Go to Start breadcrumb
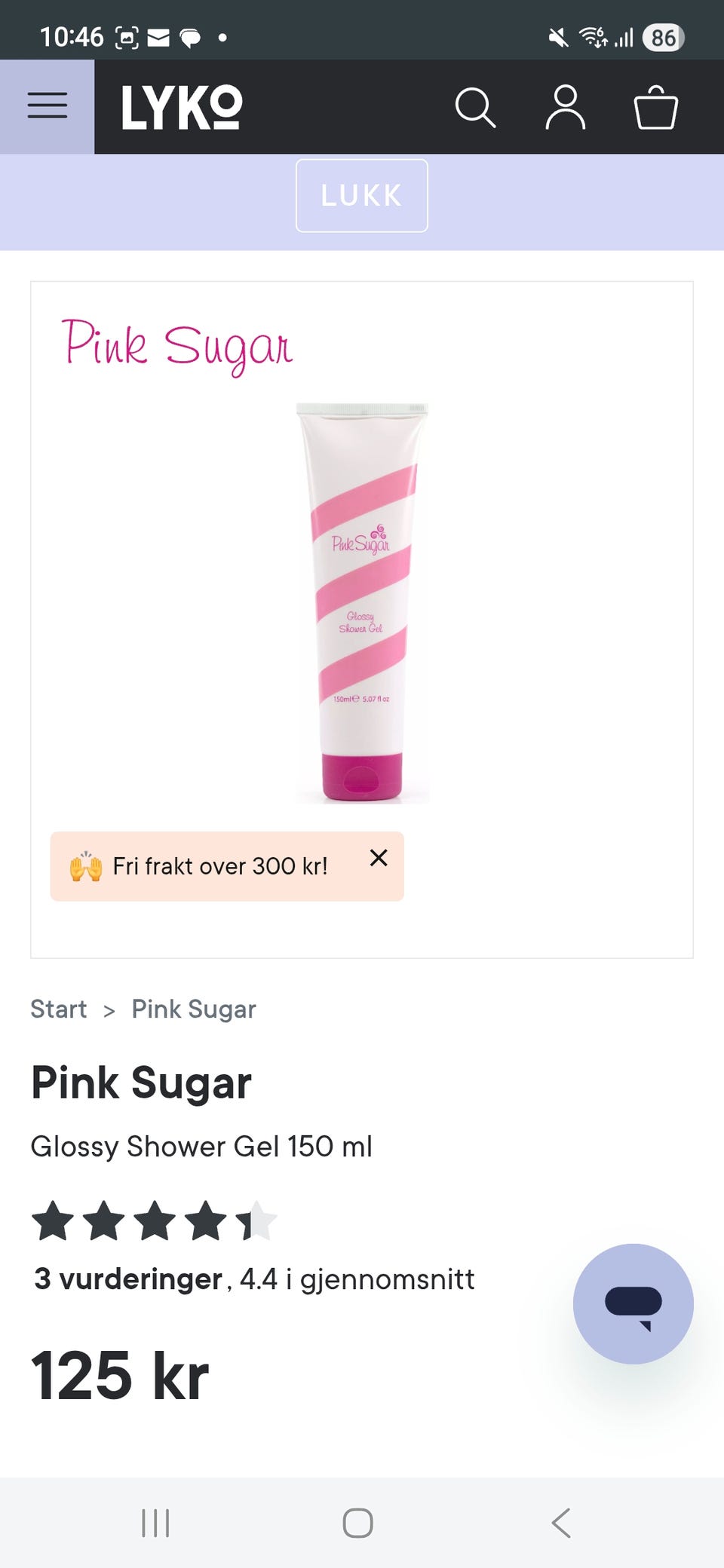Viewport: 724px width, 1568px height. coord(59,1009)
